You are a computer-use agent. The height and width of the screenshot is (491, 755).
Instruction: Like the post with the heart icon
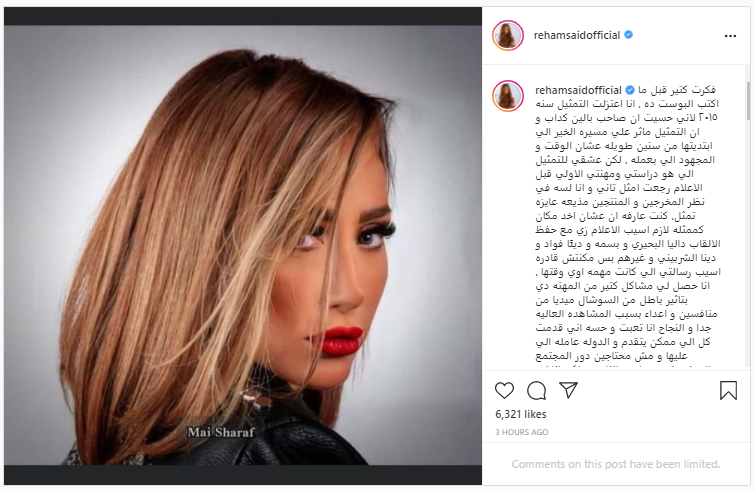504,390
